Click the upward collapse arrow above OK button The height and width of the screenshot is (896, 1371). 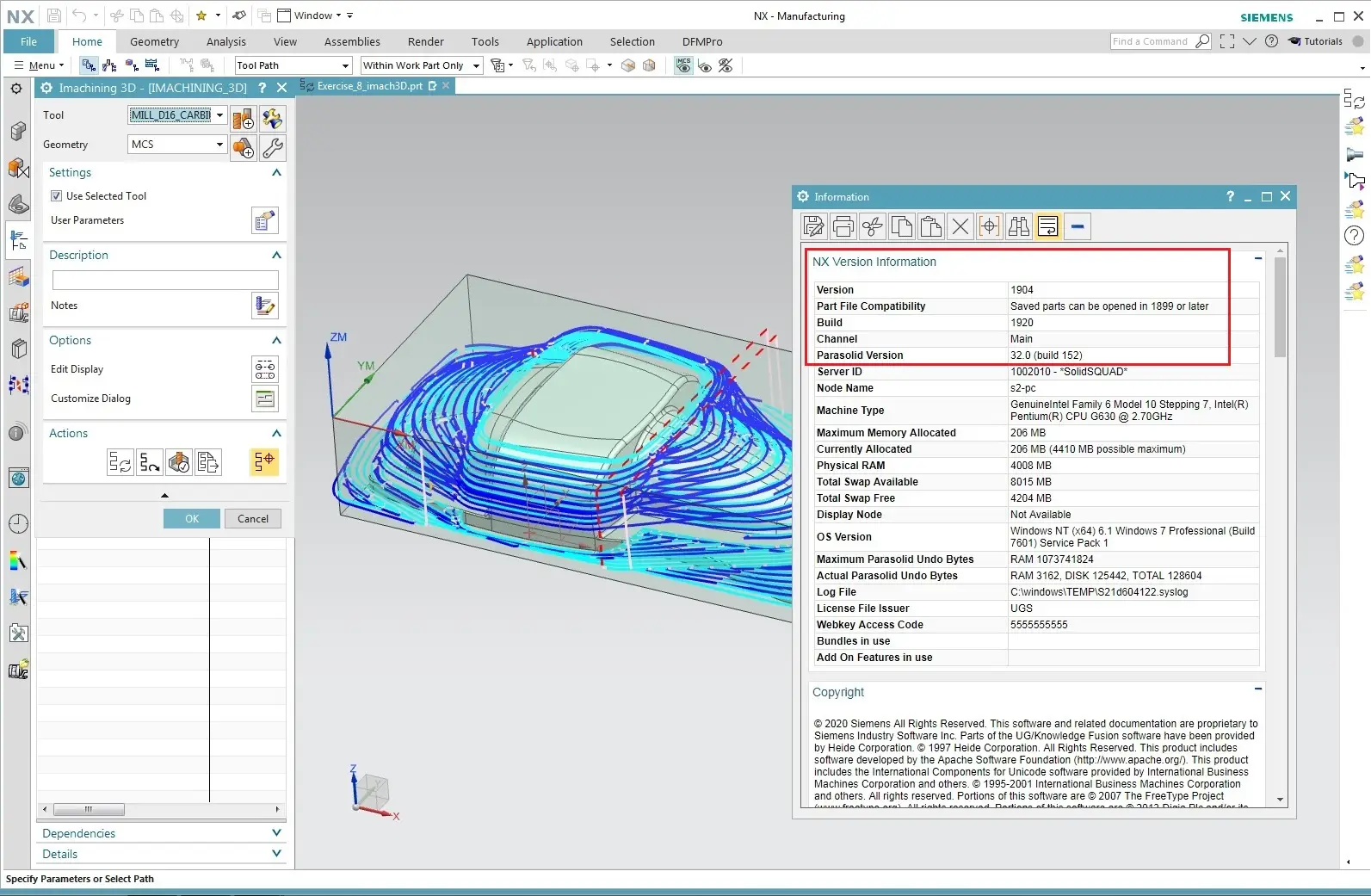[164, 496]
